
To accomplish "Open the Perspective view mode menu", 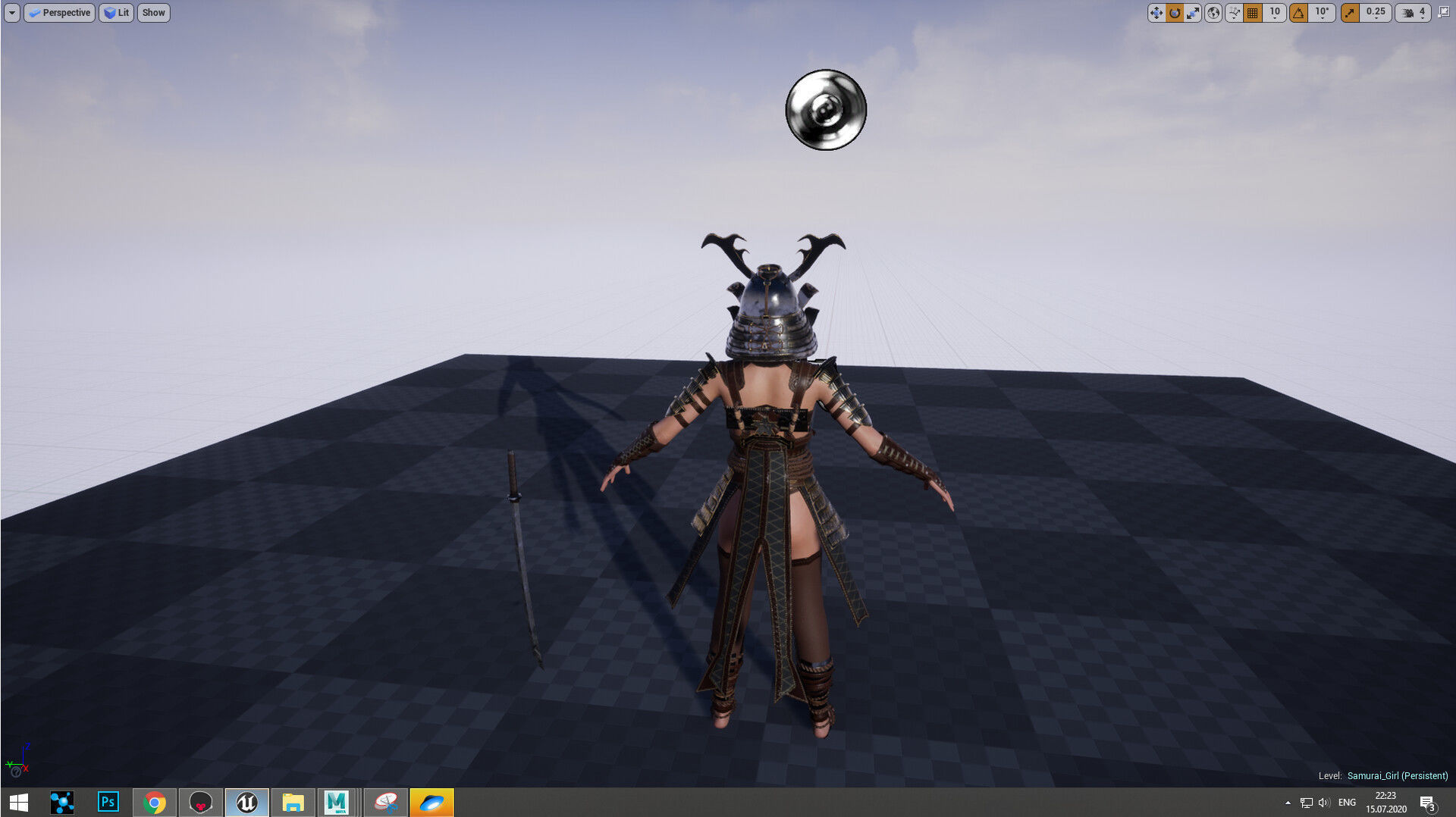I will (x=59, y=13).
